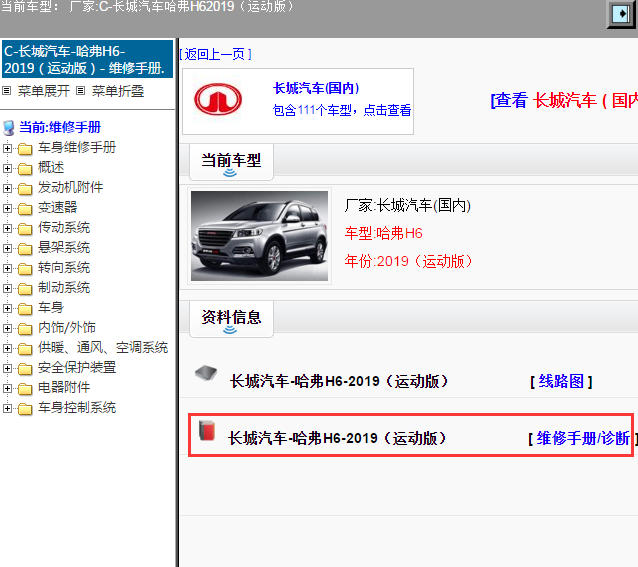The height and width of the screenshot is (567, 638).
Task: Open the 长城汽车(国内) brand link
Action: (x=316, y=88)
